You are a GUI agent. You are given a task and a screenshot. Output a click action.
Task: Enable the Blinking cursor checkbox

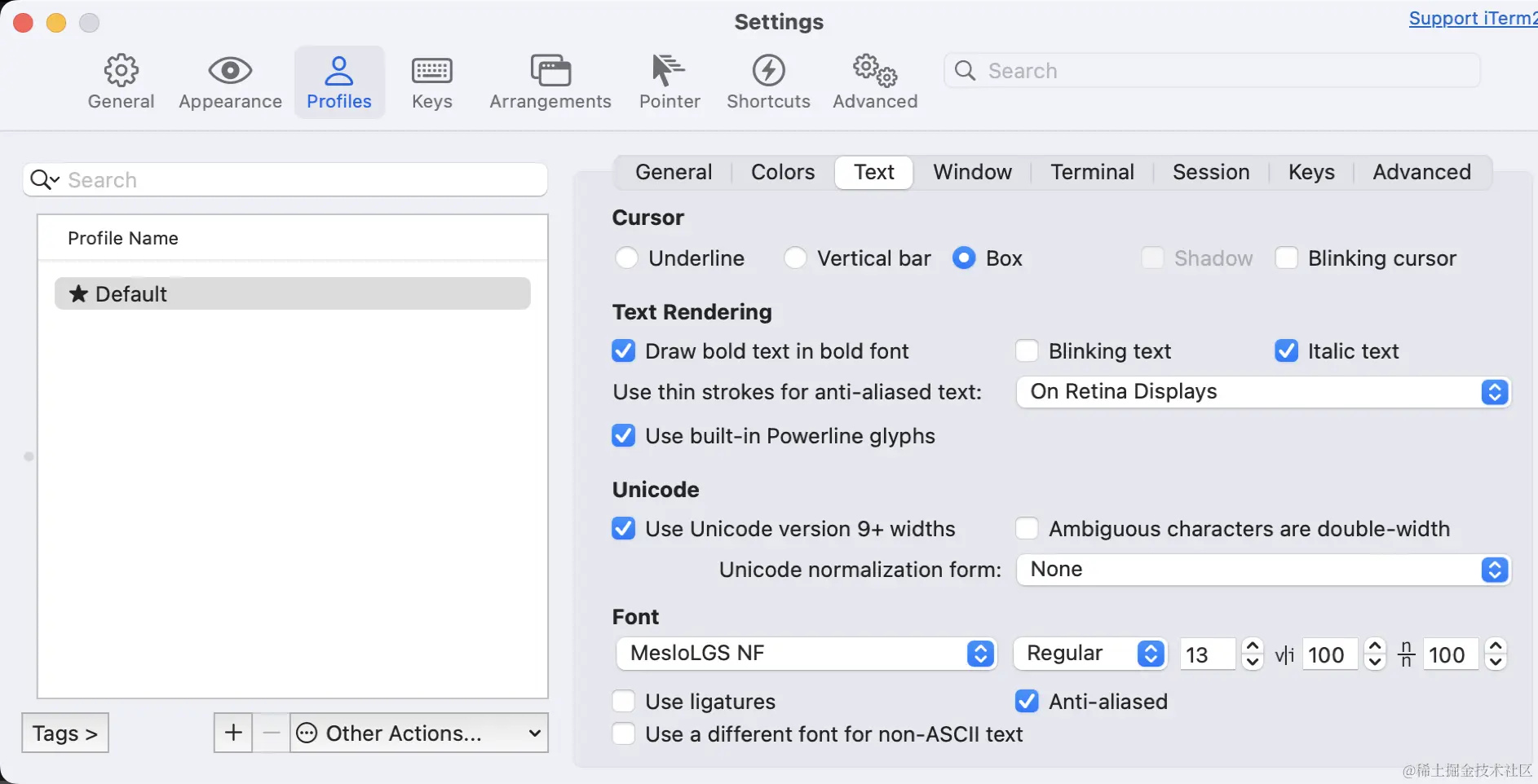pyautogui.click(x=1286, y=258)
